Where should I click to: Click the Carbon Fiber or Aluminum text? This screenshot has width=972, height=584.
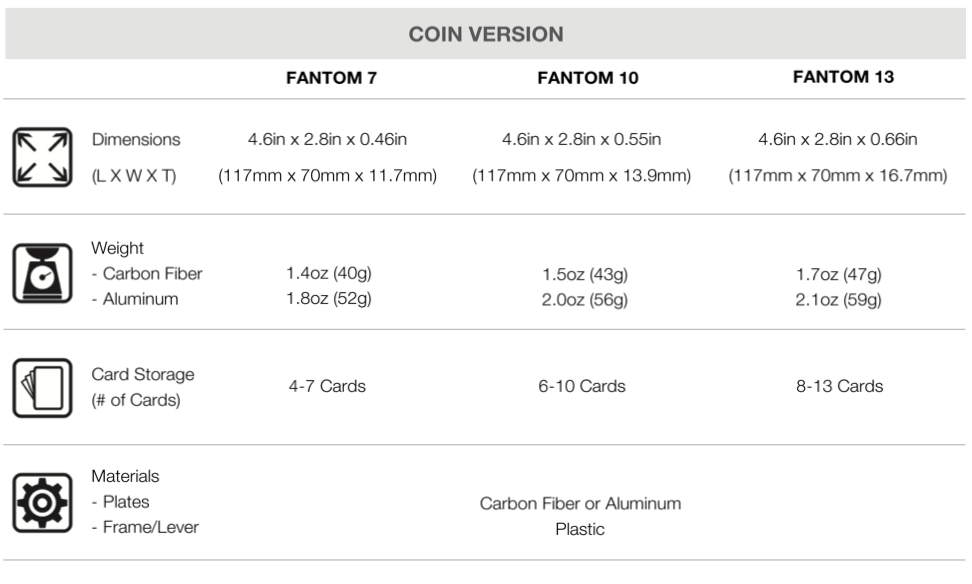[x=580, y=503]
